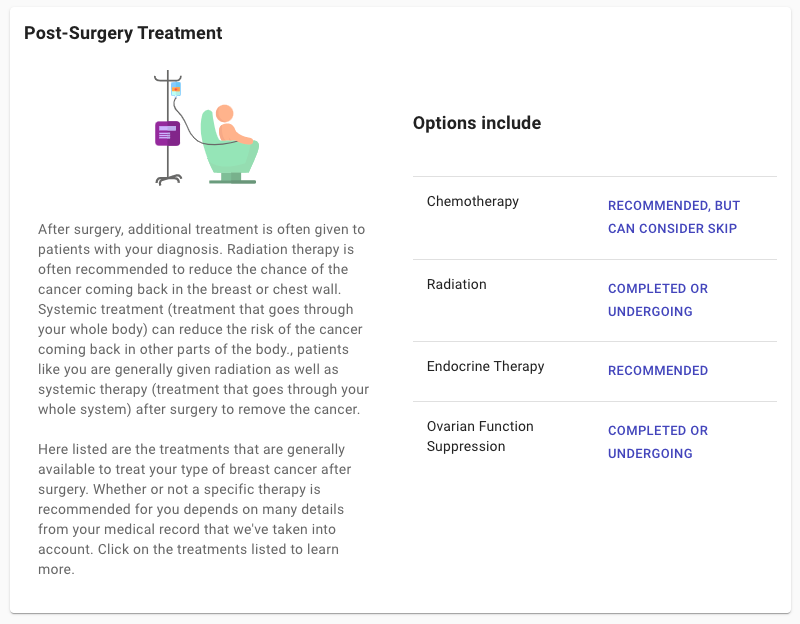Screen dimensions: 800x624
Task: Select the Chemotherapy table row
Action: tap(594, 218)
